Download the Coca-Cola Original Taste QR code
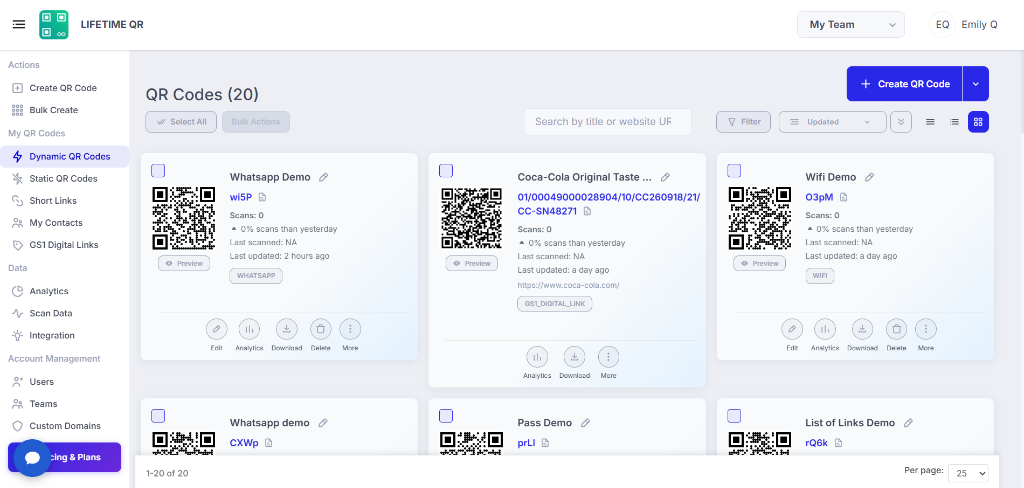1024x488 pixels. click(574, 357)
